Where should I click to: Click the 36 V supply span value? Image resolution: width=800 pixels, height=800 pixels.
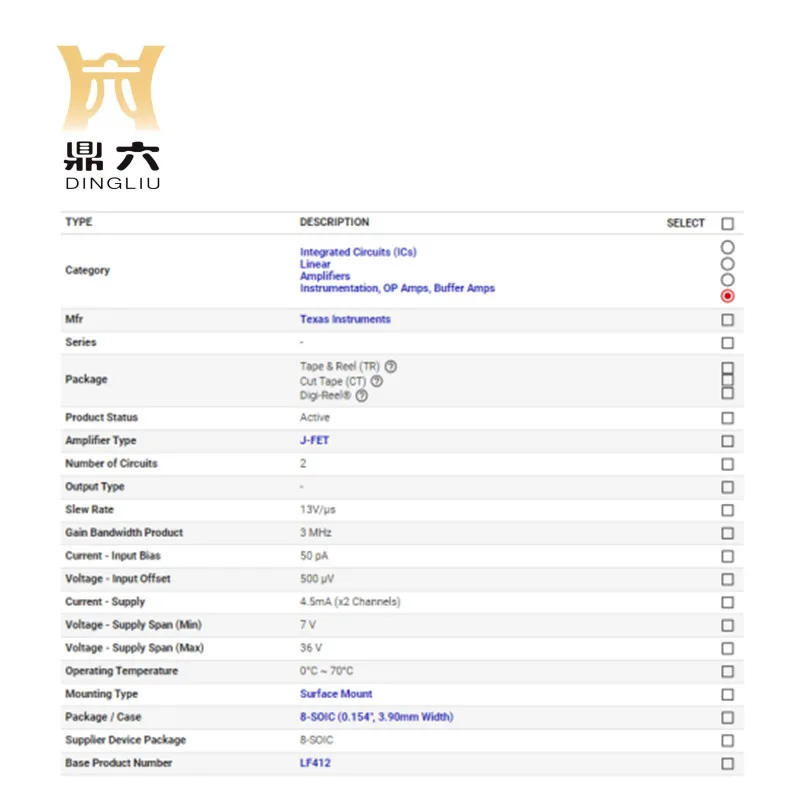tap(311, 648)
